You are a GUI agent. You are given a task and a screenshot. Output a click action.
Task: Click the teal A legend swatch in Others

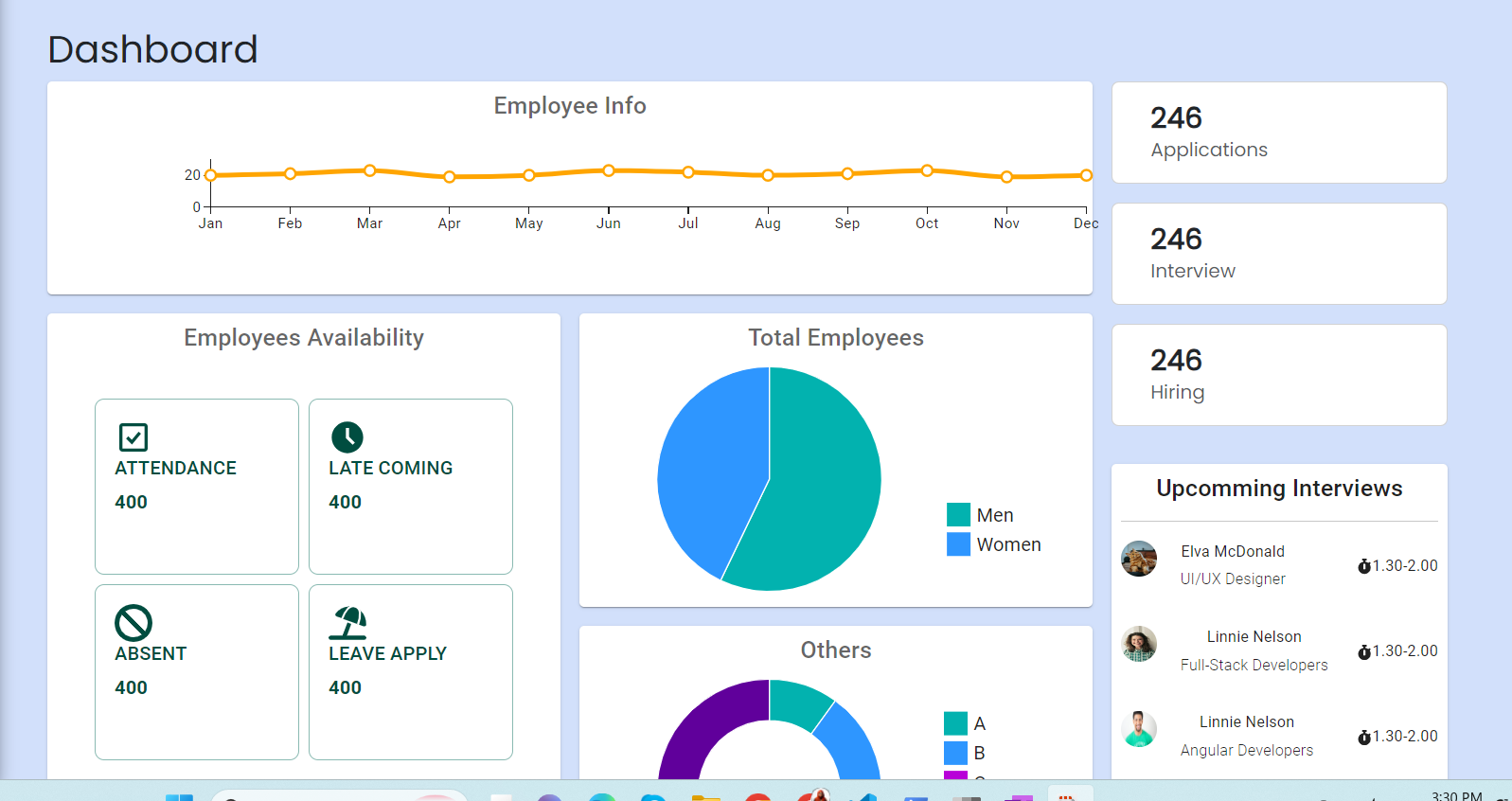tap(955, 723)
